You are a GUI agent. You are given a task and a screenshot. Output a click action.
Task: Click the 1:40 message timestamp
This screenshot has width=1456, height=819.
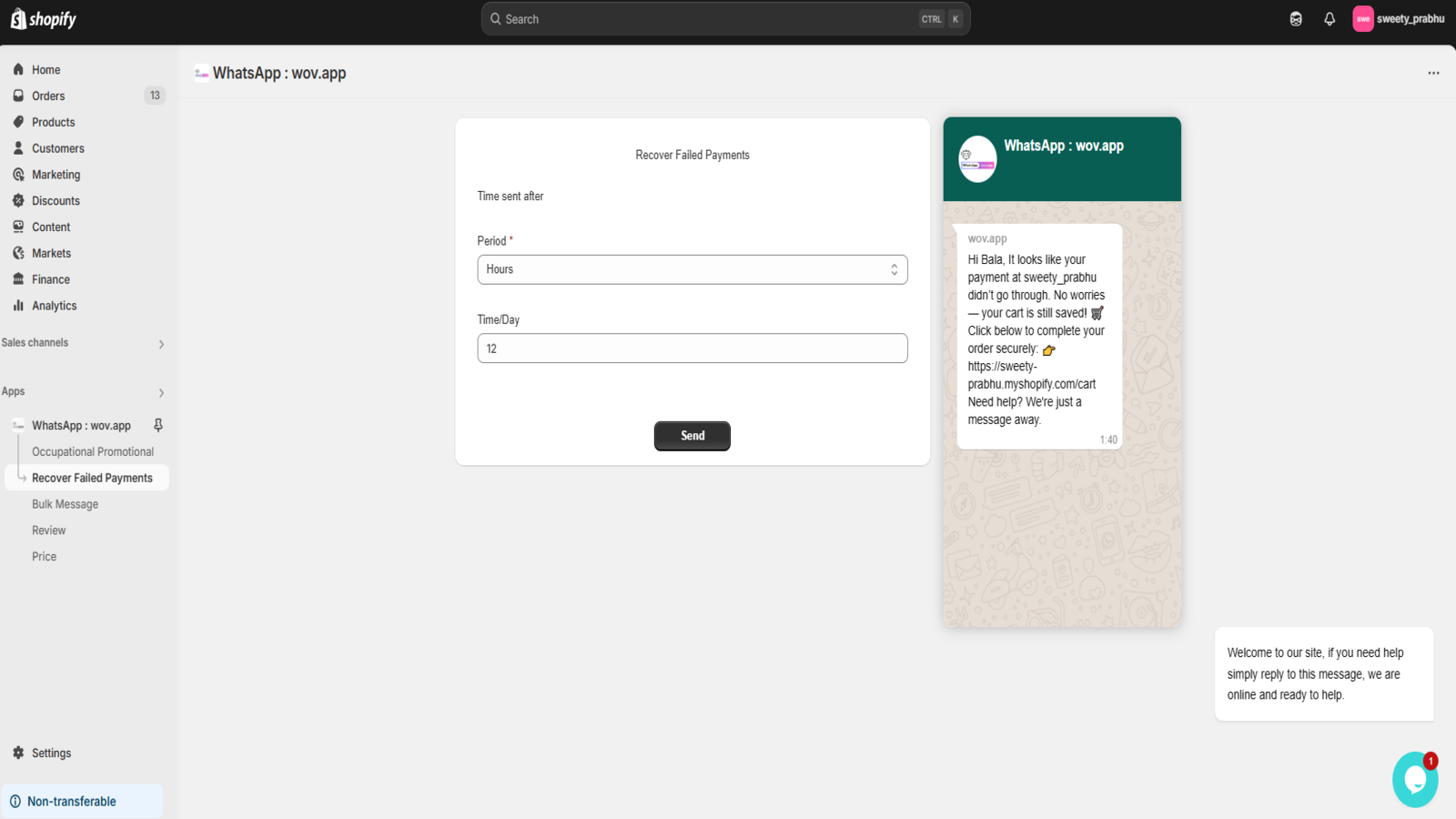[x=1108, y=440]
